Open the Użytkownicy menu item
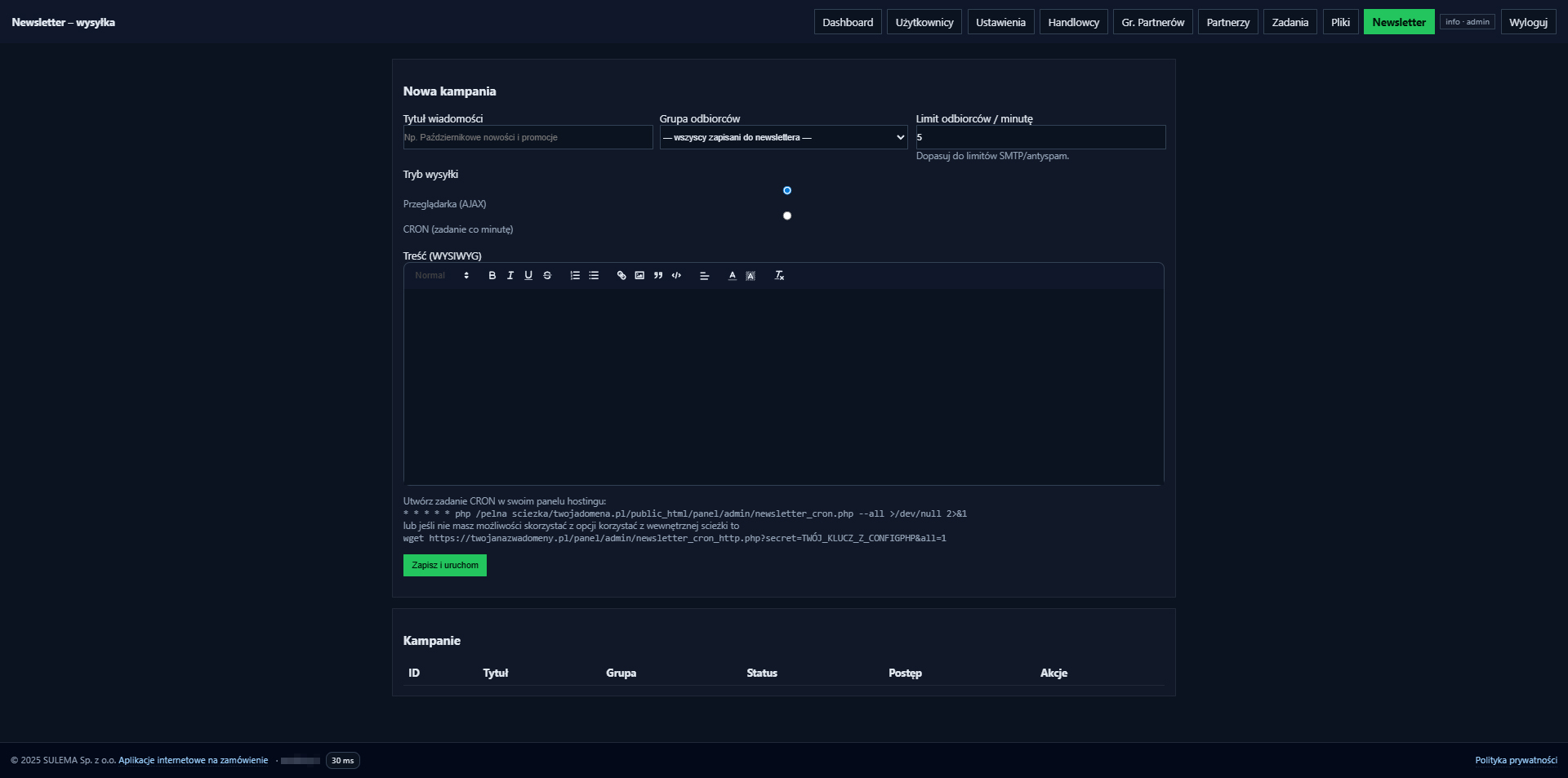Screen dimensions: 1568x778 924,22
